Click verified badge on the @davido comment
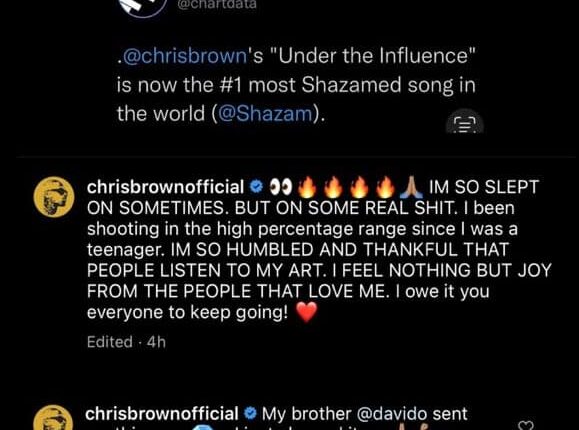 tap(250, 413)
